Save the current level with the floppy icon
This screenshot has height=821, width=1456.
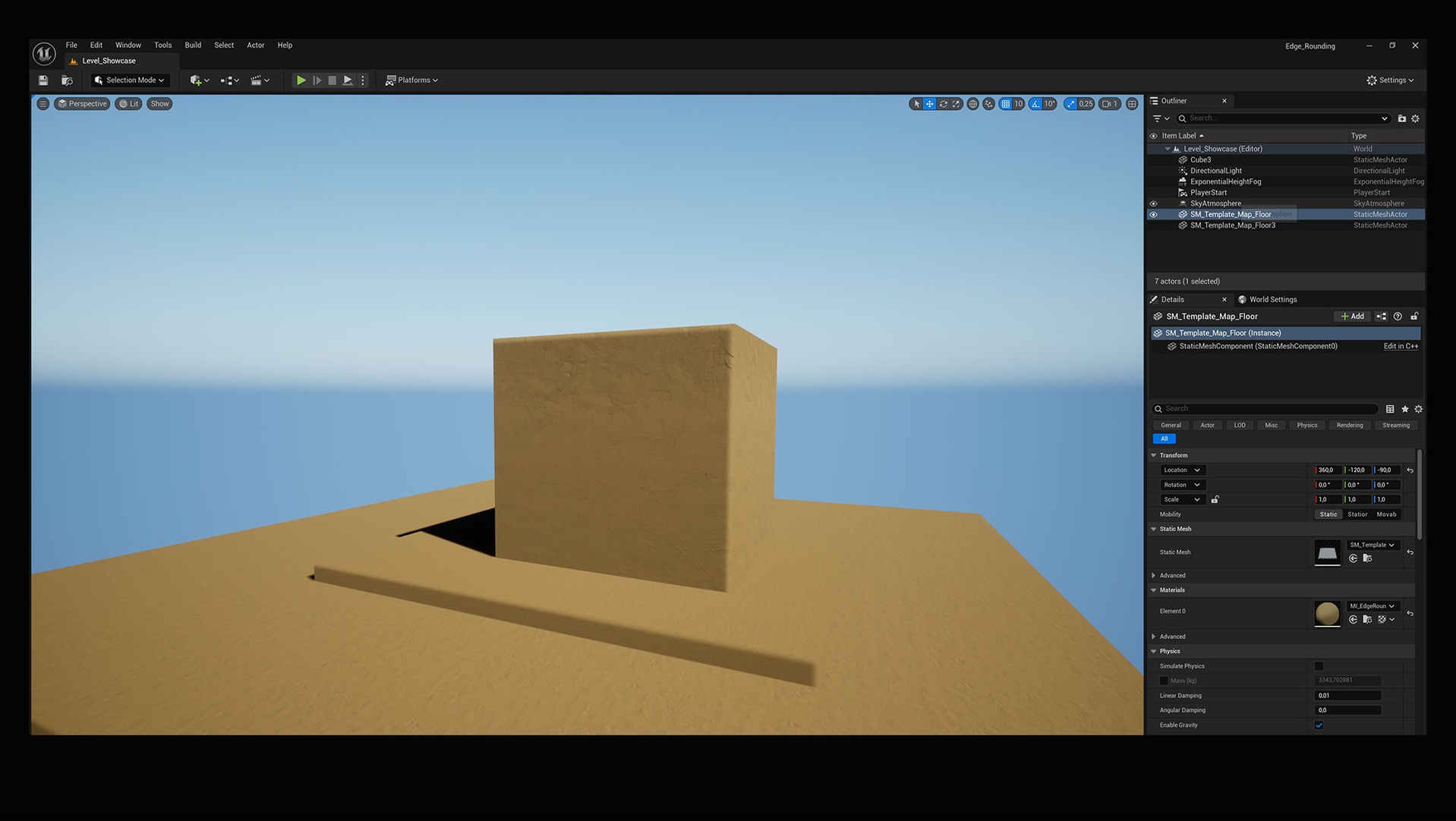coord(43,80)
